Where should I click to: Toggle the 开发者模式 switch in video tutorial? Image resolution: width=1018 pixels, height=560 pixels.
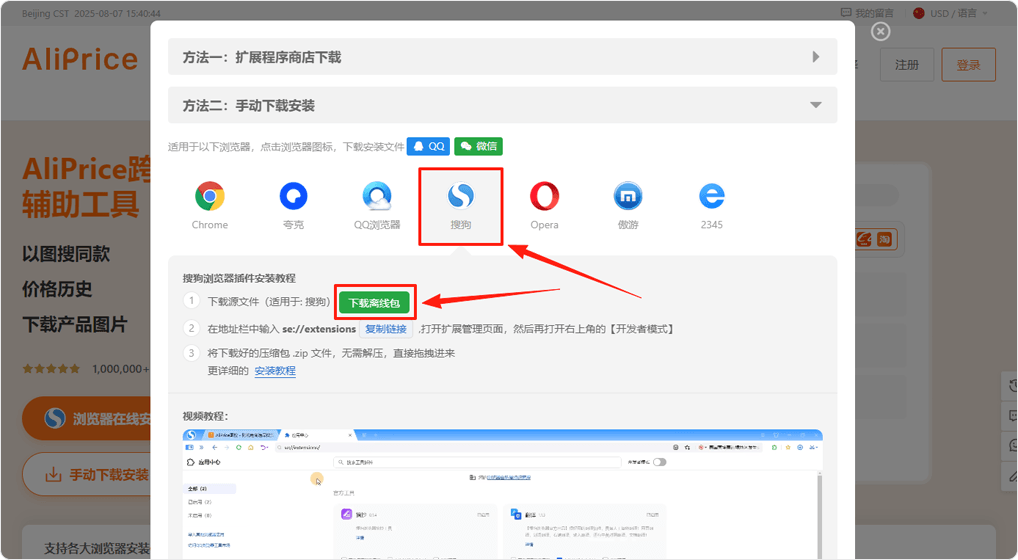[x=659, y=462]
